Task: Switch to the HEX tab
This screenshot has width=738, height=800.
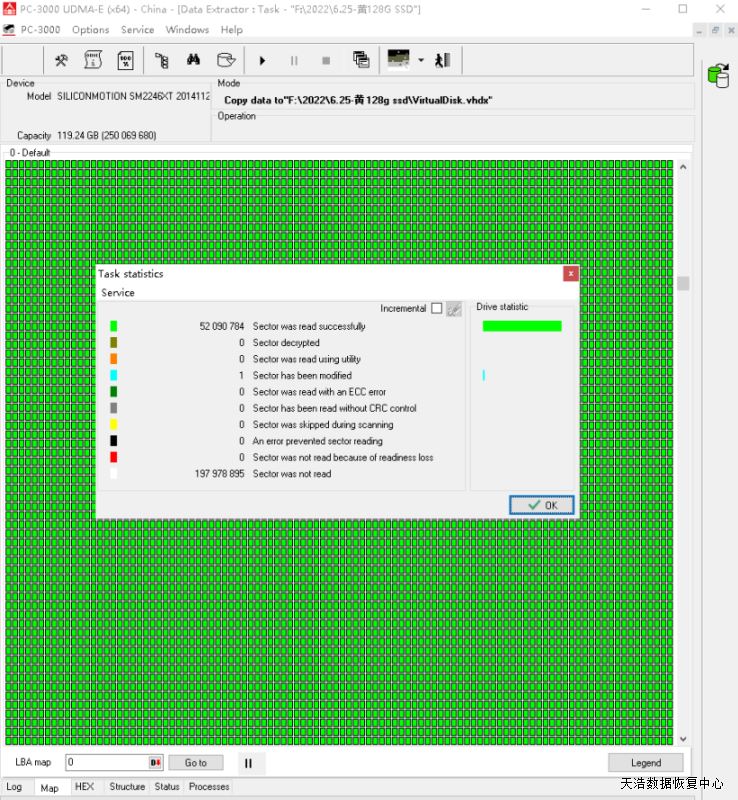Action: pyautogui.click(x=85, y=787)
